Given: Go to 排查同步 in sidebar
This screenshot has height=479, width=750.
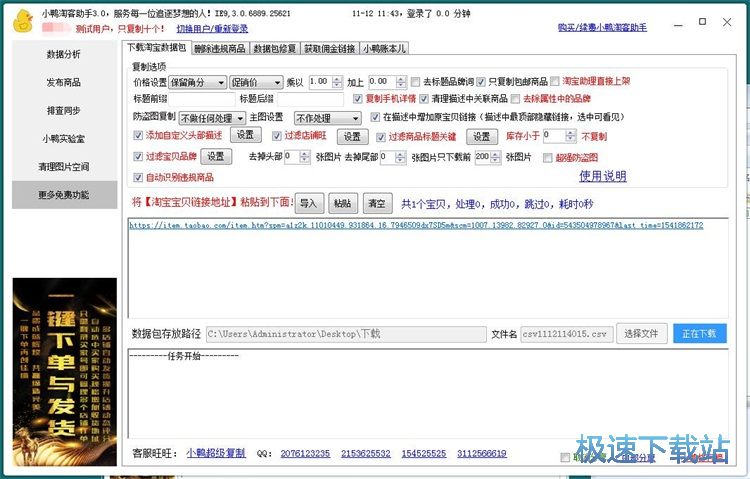Looking at the screenshot, I should [x=64, y=111].
